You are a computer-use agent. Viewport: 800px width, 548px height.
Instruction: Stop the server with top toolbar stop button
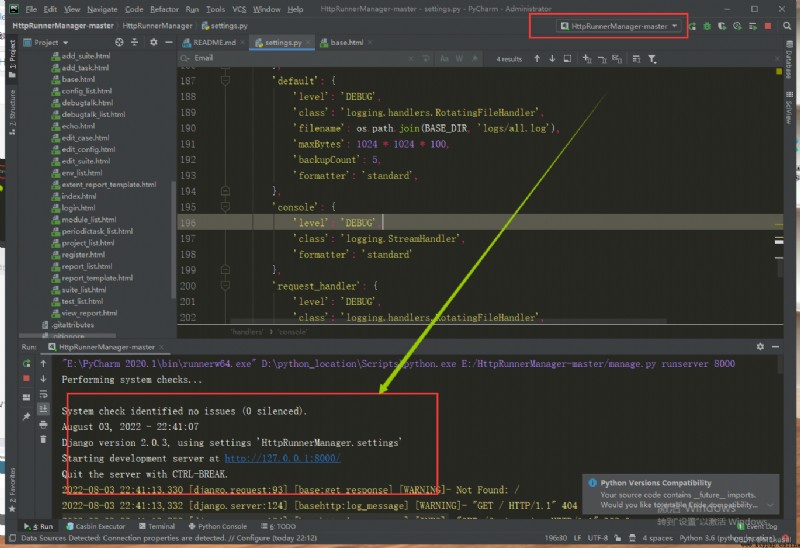tap(768, 26)
